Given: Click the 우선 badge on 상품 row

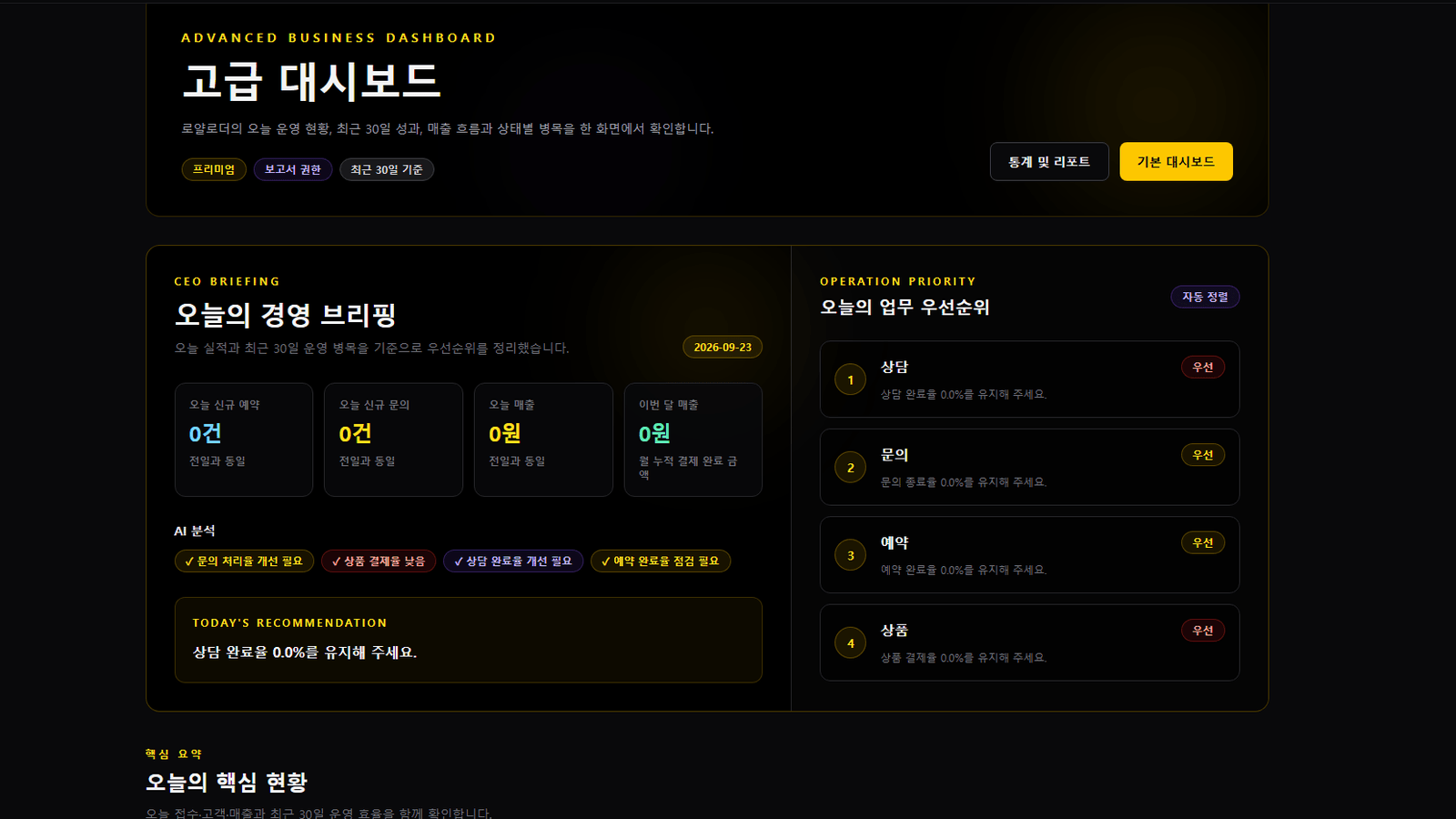Looking at the screenshot, I should 1203,631.
